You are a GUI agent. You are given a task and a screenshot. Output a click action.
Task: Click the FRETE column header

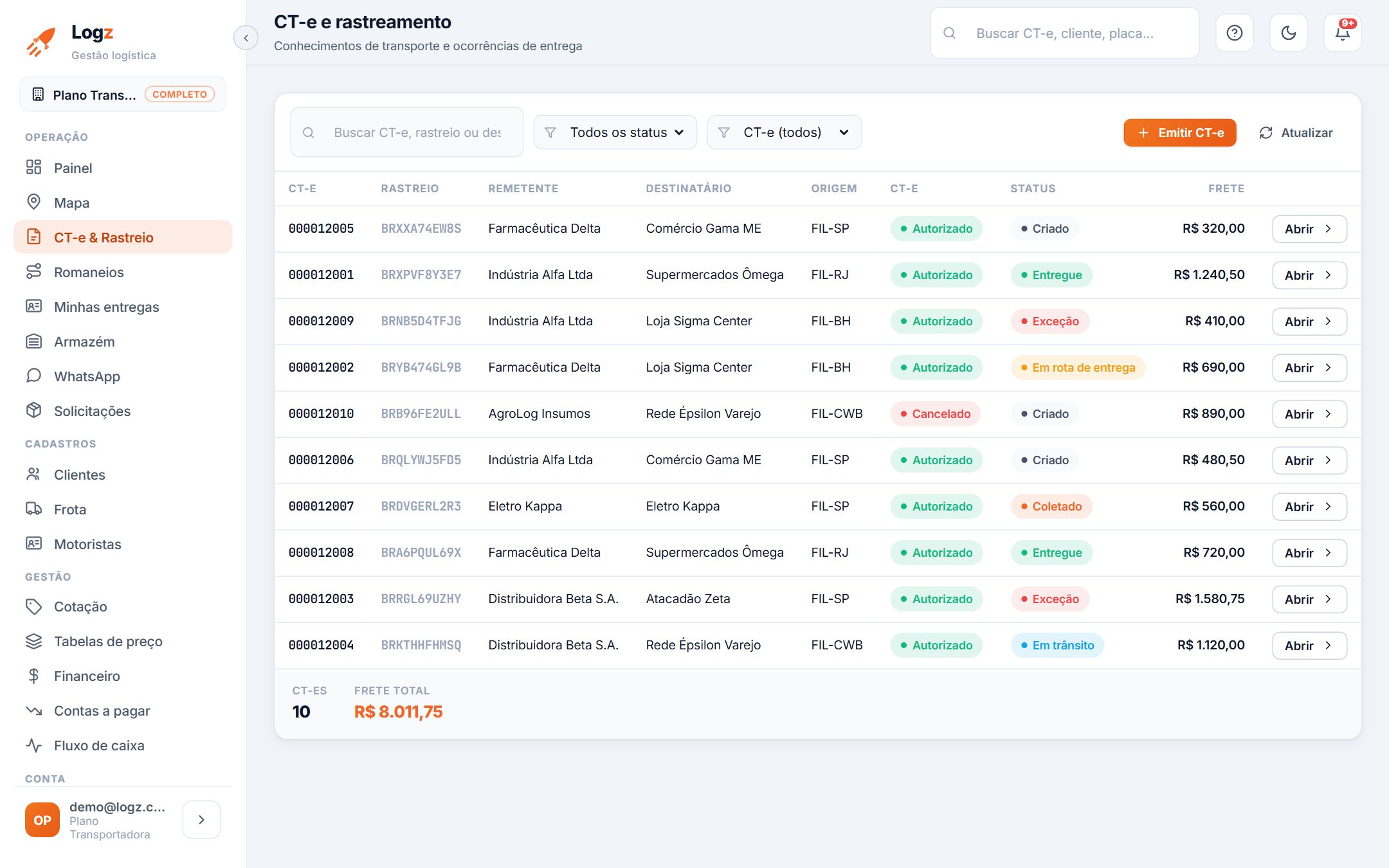pyautogui.click(x=1226, y=188)
